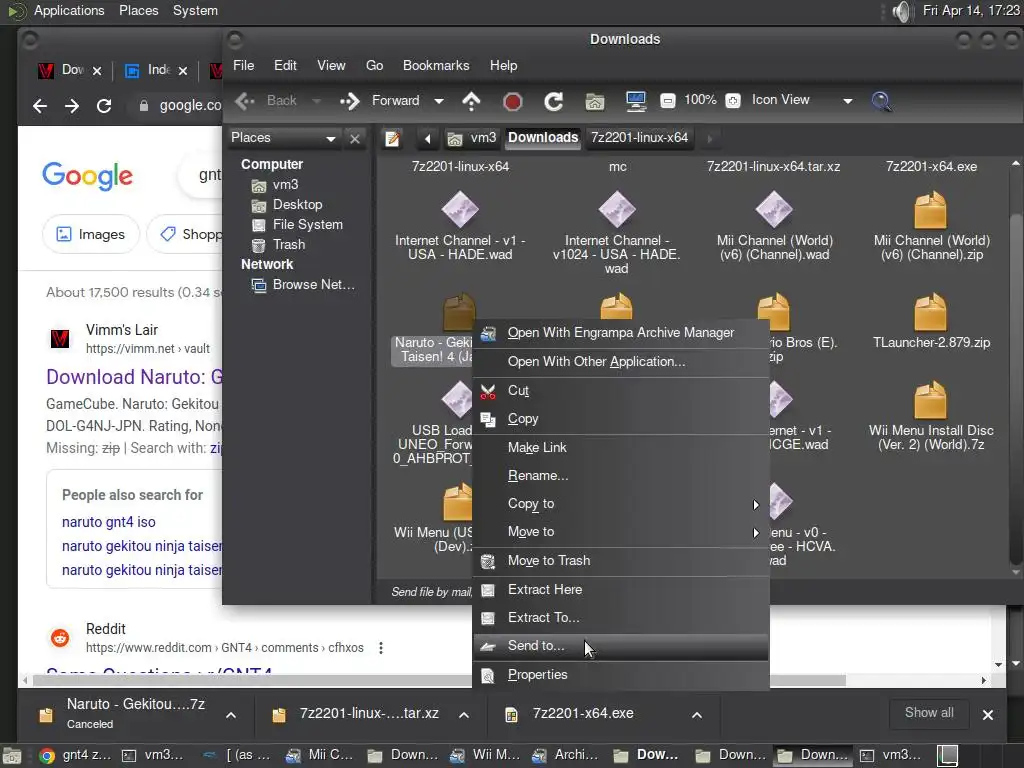The image size is (1024, 768).
Task: Click the 7z2201-linux-x64 path button
Action: pos(639,138)
